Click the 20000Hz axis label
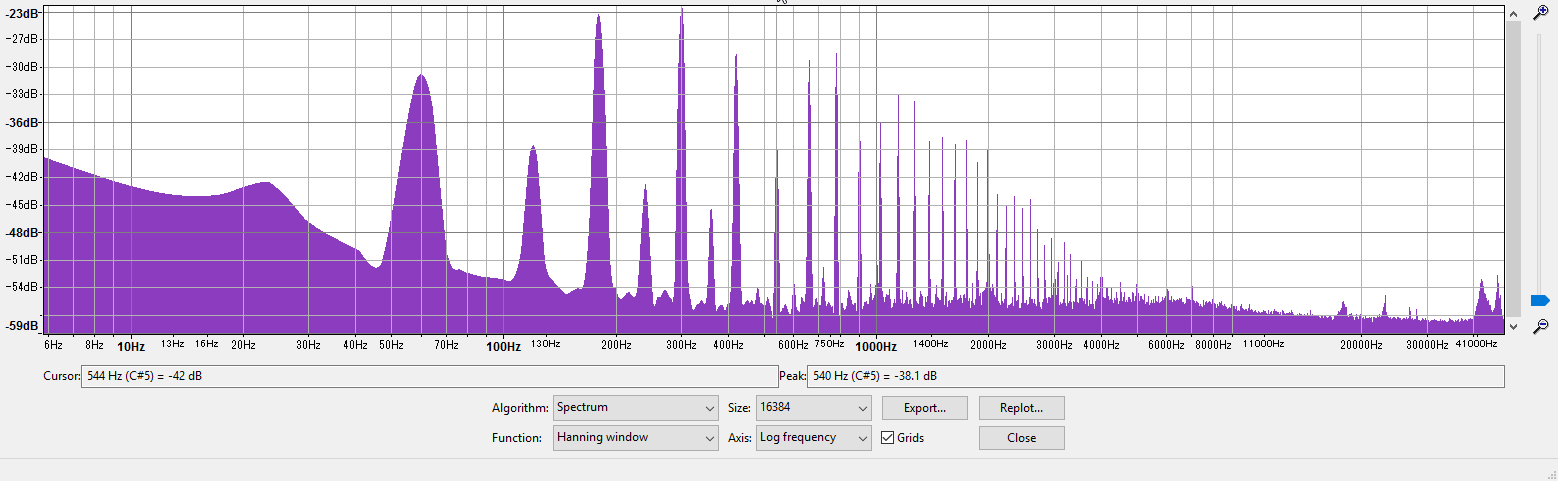 tap(1362, 345)
